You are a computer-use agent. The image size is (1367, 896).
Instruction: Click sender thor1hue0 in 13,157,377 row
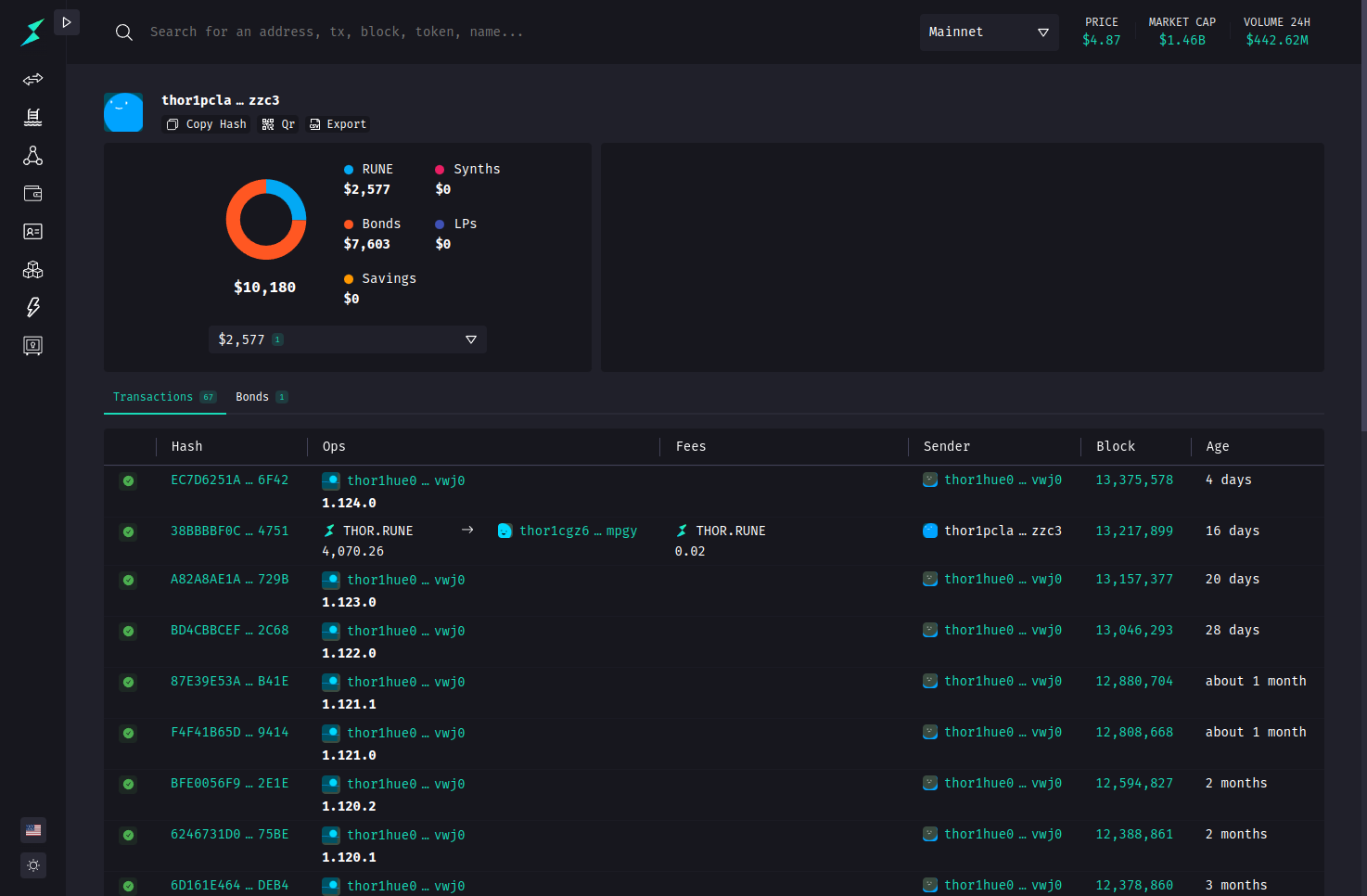[x=1003, y=579]
